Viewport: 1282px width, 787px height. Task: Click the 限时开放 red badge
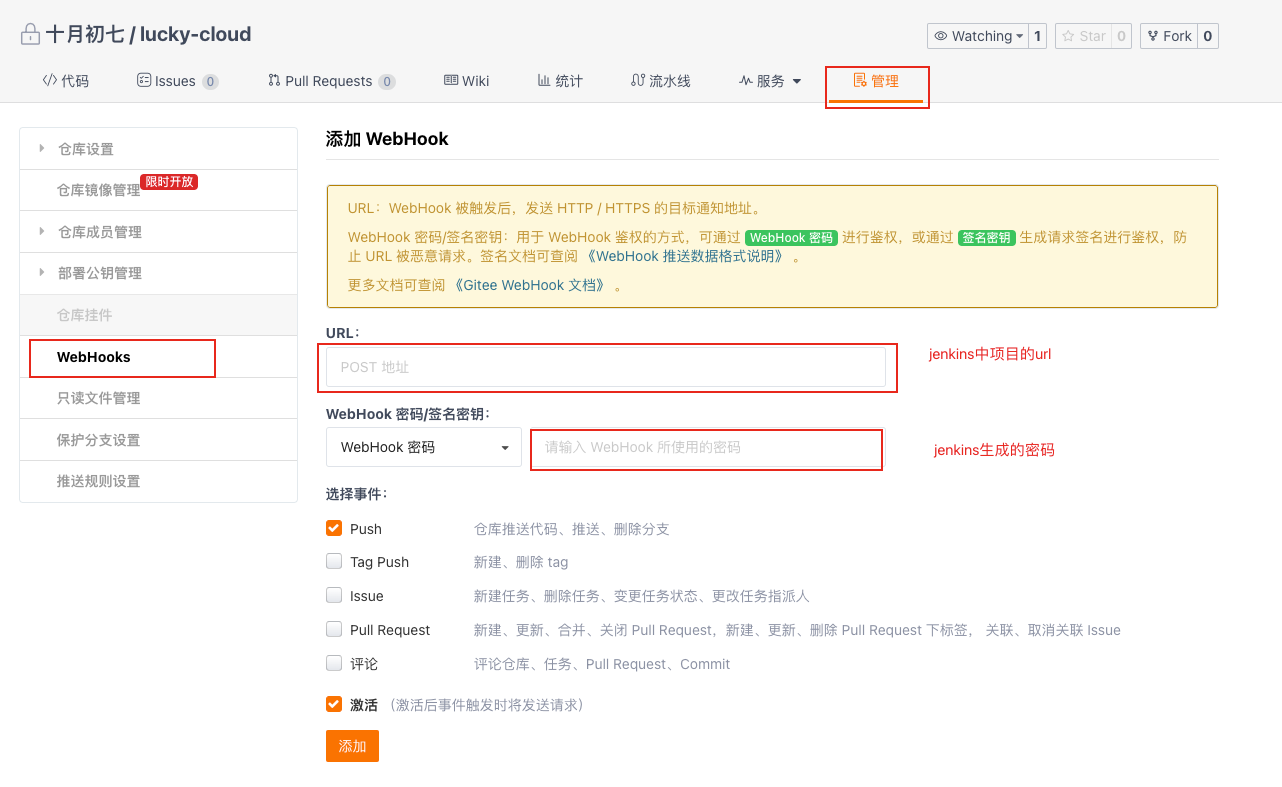[x=169, y=182]
